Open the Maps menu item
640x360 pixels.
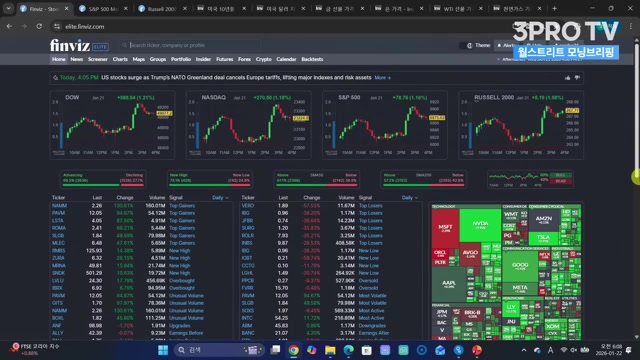click(139, 59)
